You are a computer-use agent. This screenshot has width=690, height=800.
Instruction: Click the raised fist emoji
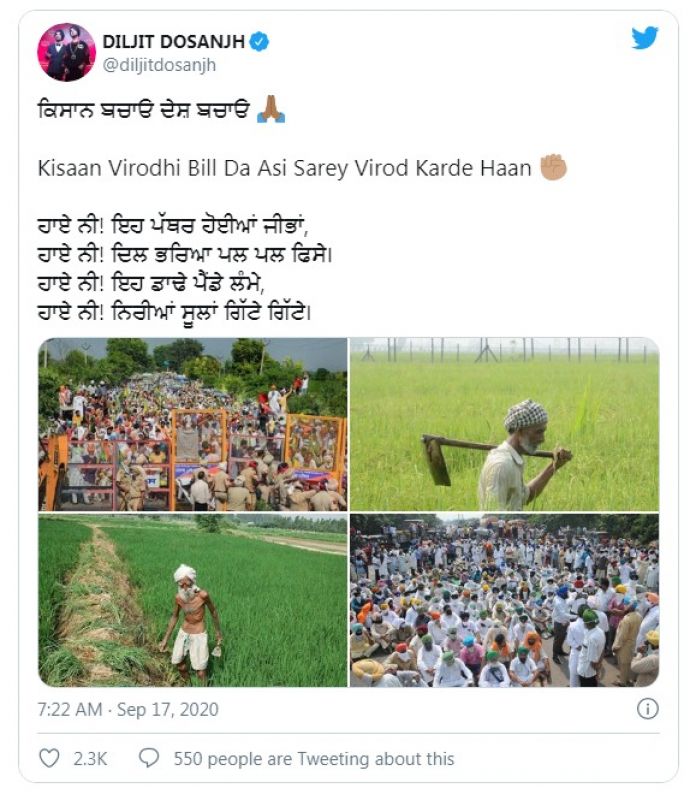click(x=554, y=167)
